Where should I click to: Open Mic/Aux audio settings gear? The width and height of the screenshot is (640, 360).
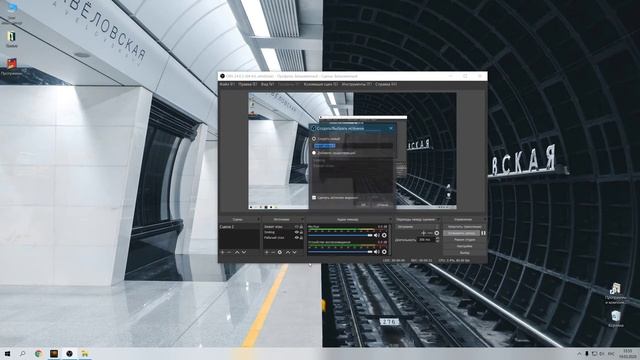(x=384, y=235)
